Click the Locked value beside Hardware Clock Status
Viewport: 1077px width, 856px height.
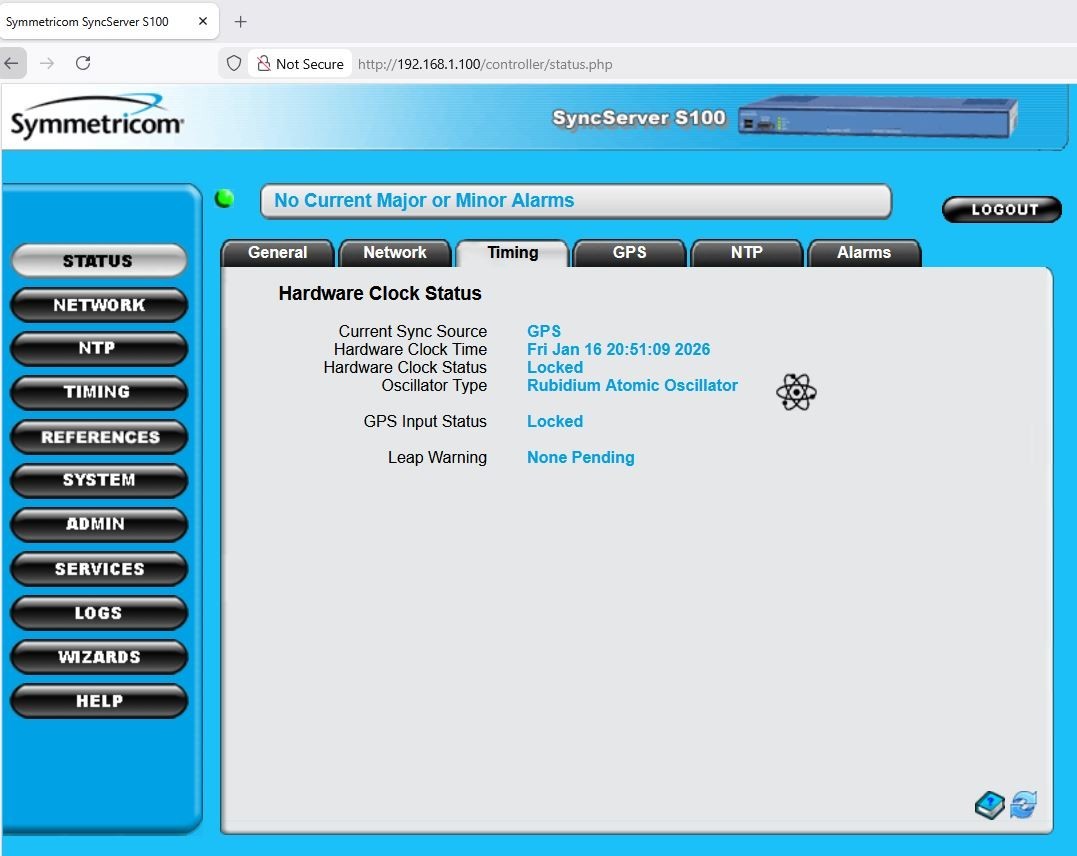pos(555,368)
